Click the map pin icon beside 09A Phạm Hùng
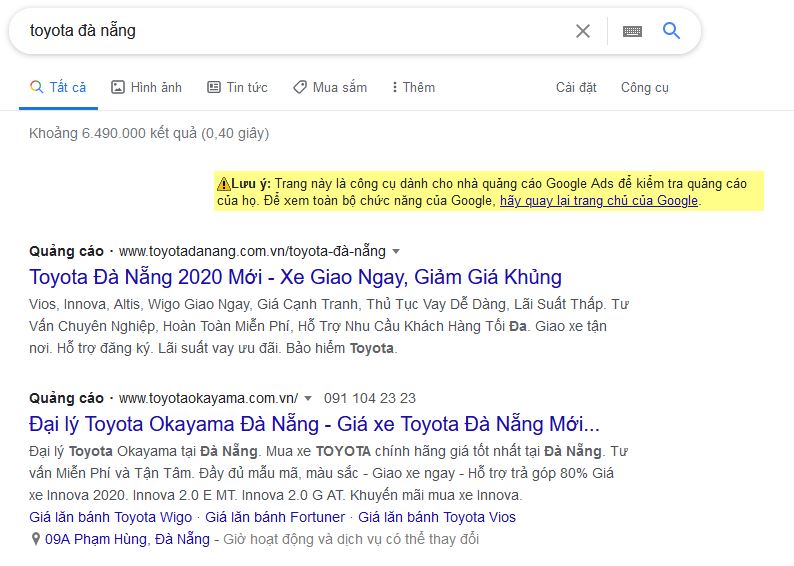794x566 pixels. [35, 539]
